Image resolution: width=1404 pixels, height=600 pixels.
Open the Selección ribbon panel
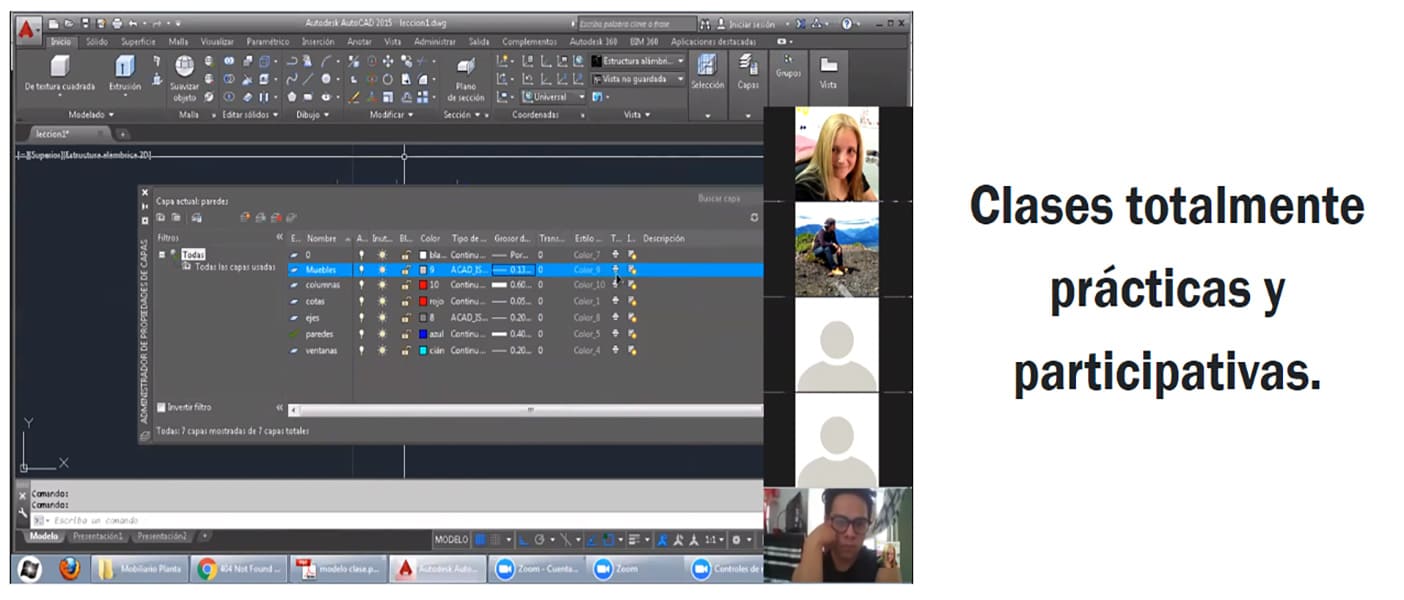point(707,72)
